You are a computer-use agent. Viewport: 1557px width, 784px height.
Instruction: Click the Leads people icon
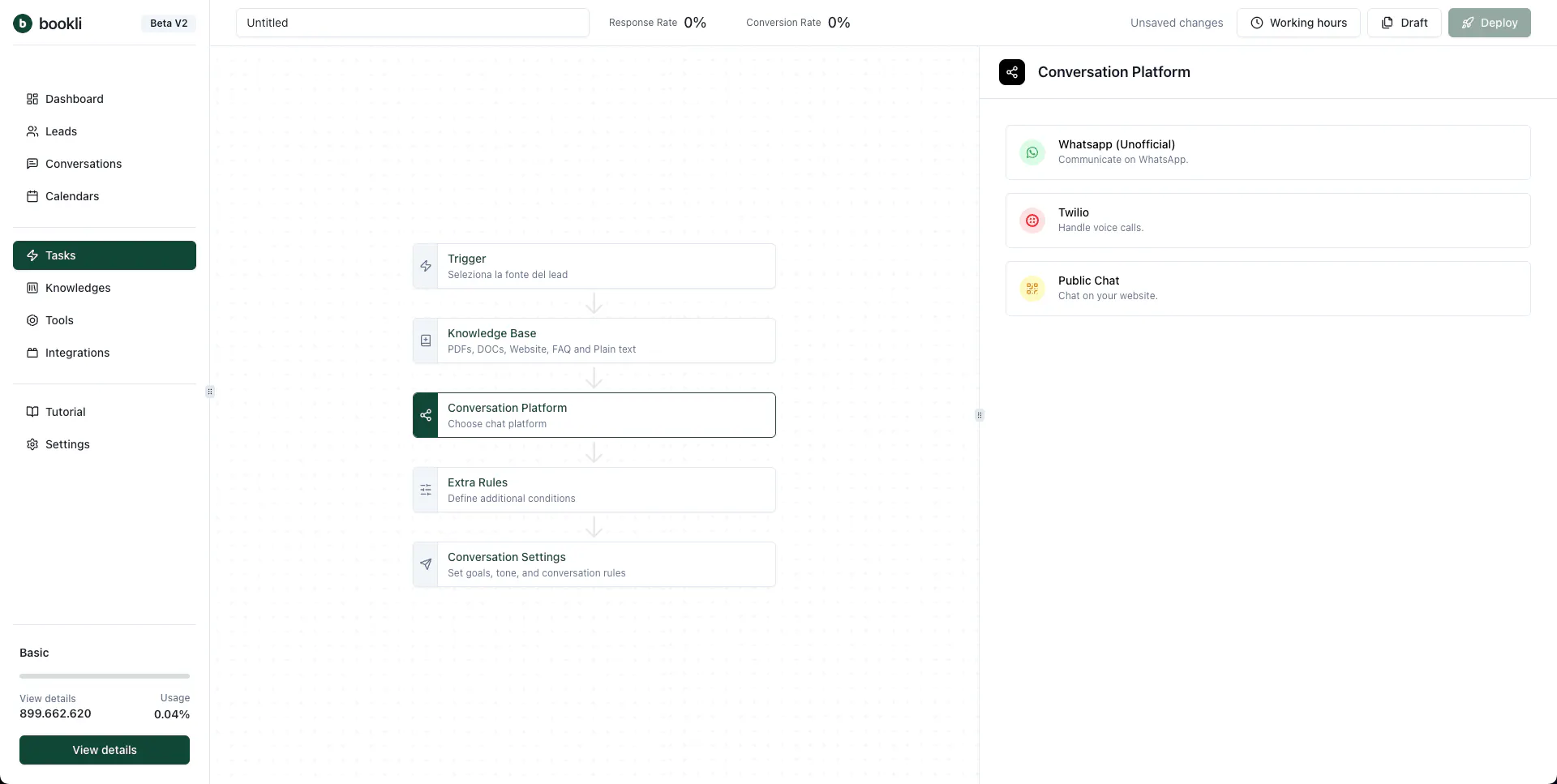coord(32,131)
